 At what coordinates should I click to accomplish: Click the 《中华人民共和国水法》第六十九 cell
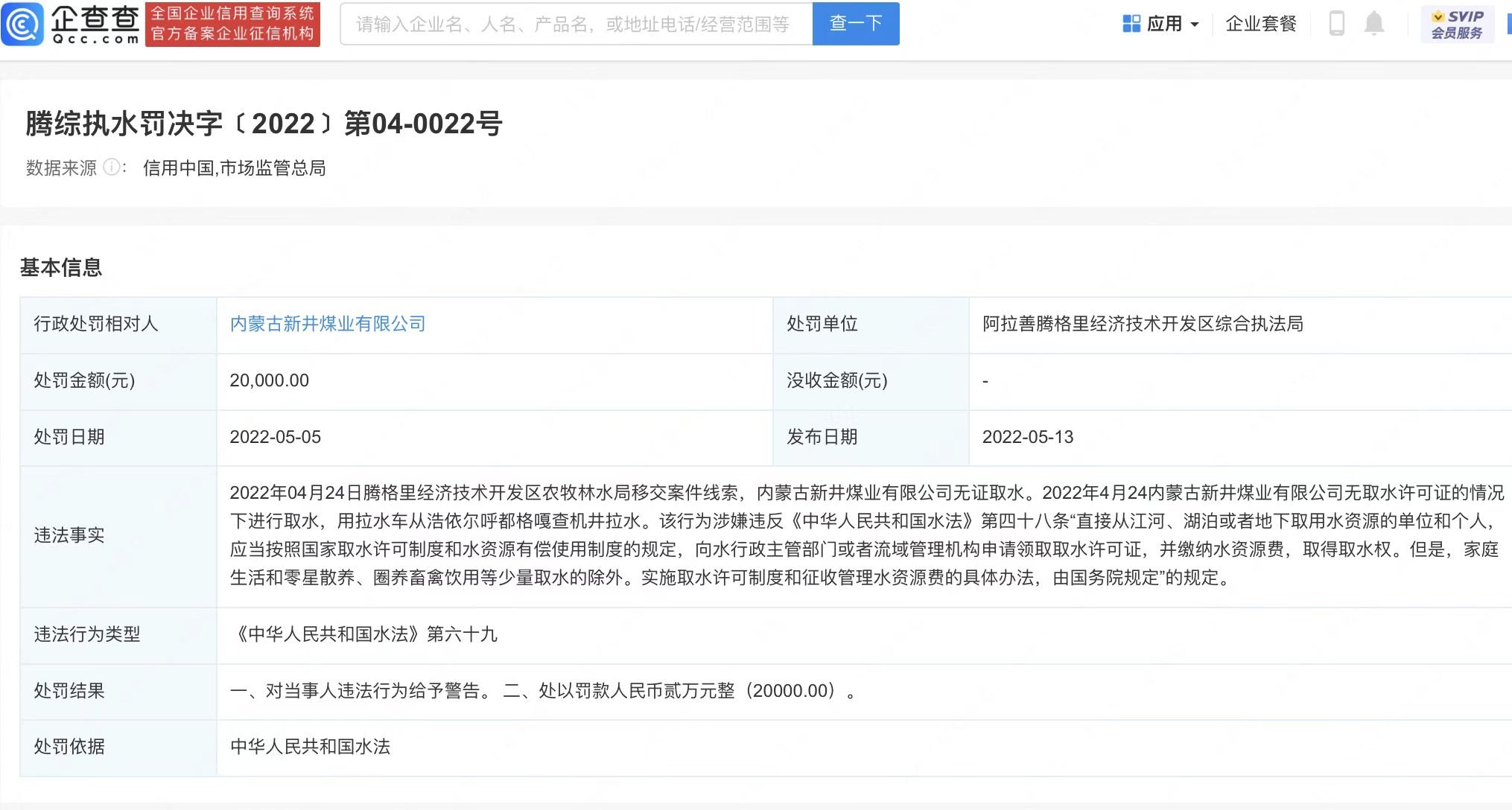click(864, 635)
